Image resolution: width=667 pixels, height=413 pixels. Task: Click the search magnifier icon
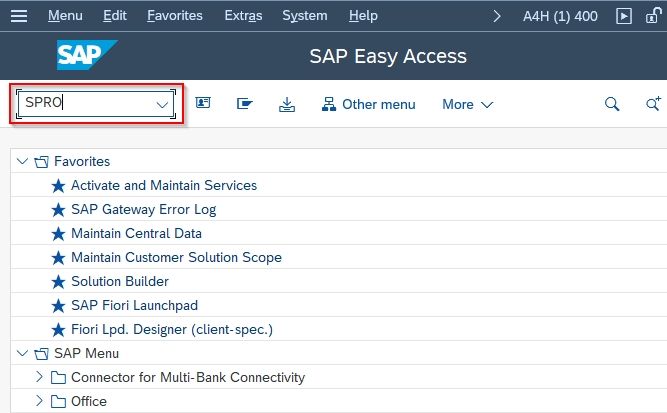coord(612,104)
